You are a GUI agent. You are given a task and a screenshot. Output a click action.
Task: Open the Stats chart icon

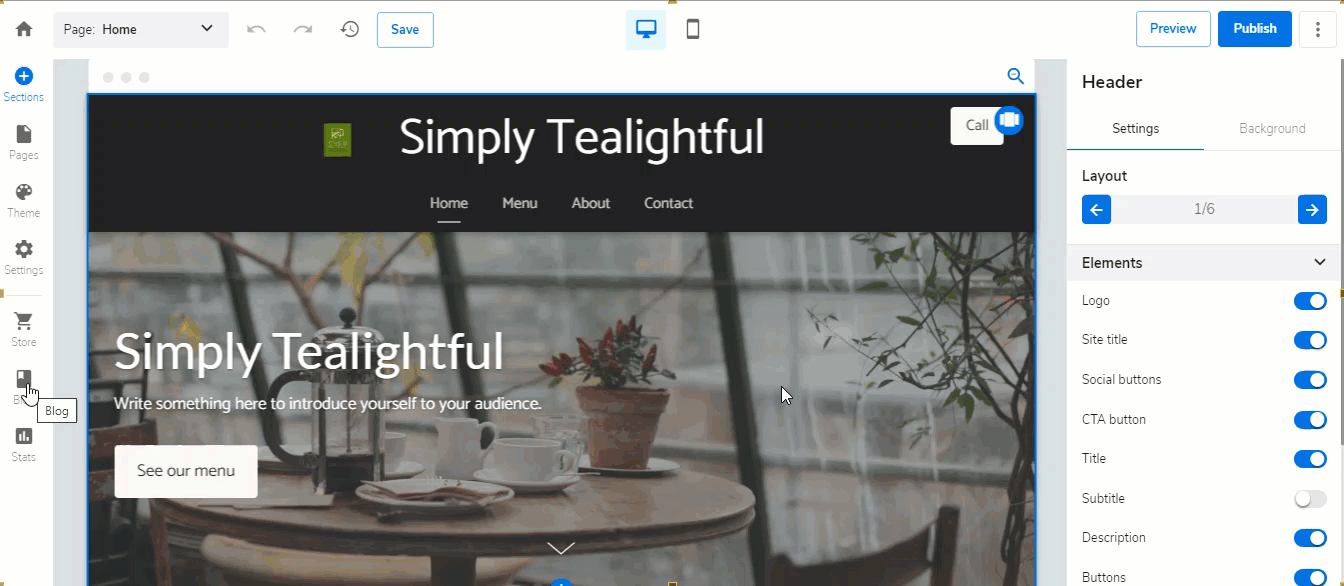(24, 444)
